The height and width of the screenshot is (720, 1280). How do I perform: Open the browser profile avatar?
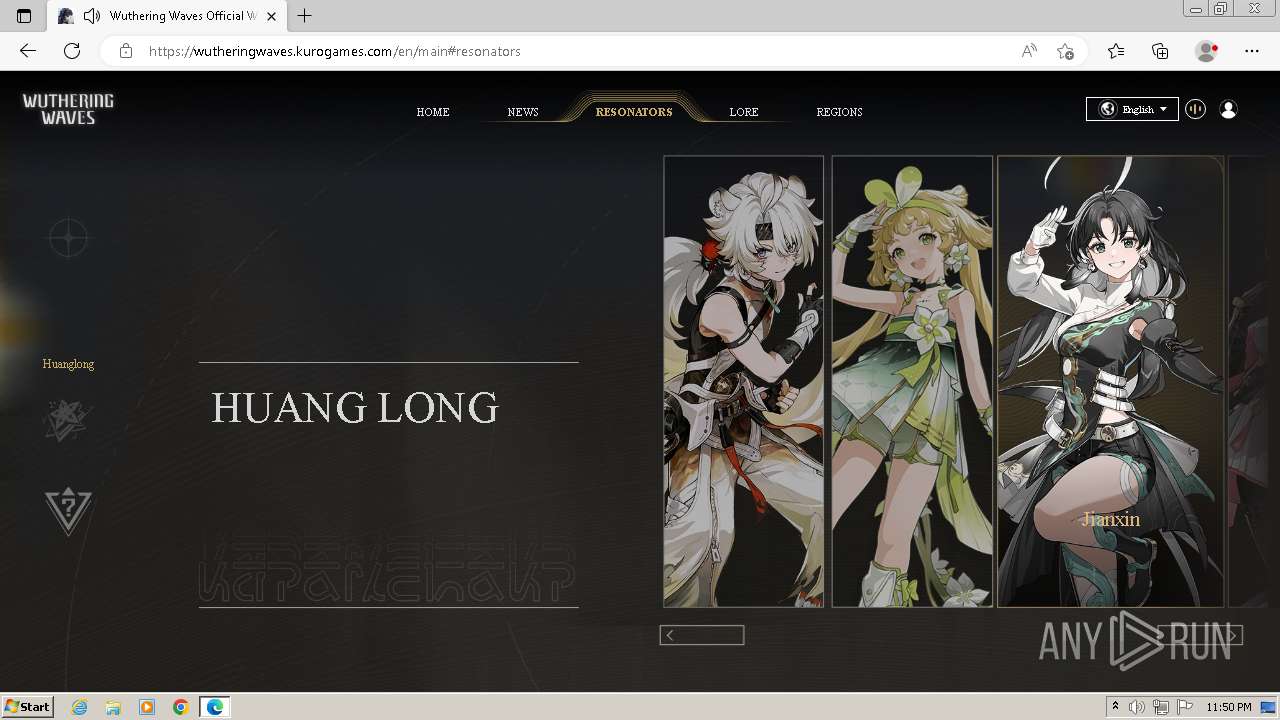pyautogui.click(x=1207, y=51)
